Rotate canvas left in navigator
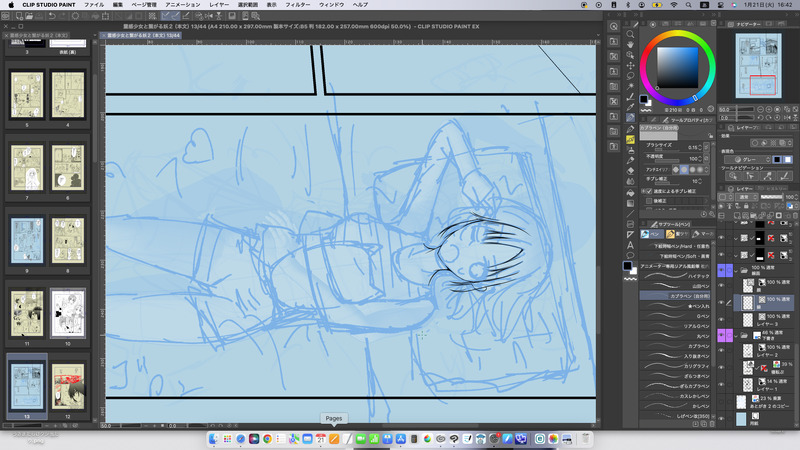The height and width of the screenshot is (450, 800). pos(761,117)
